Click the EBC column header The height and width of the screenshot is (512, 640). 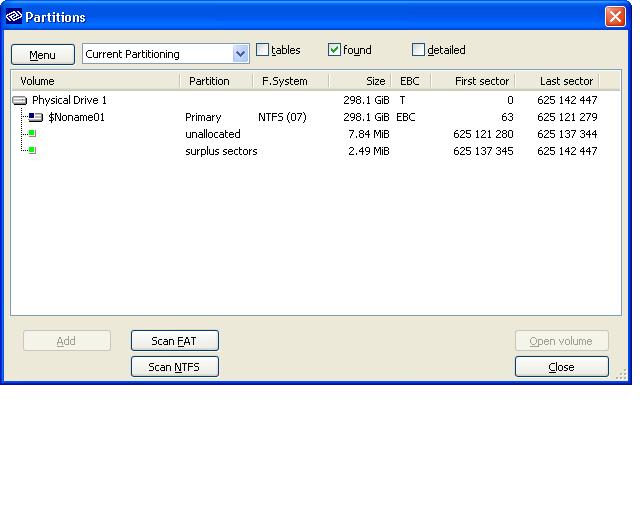click(411, 81)
